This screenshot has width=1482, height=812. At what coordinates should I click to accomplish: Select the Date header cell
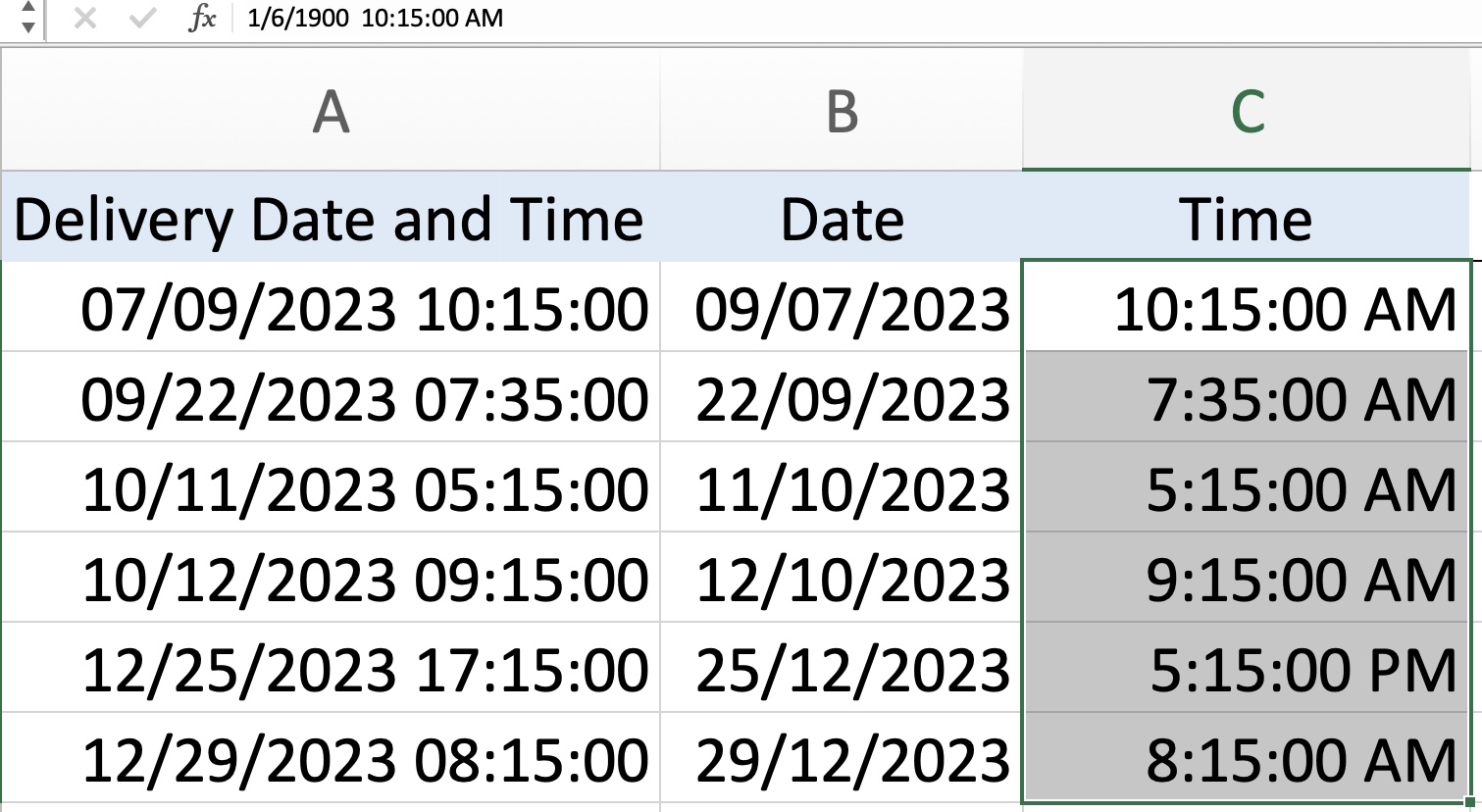[842, 217]
